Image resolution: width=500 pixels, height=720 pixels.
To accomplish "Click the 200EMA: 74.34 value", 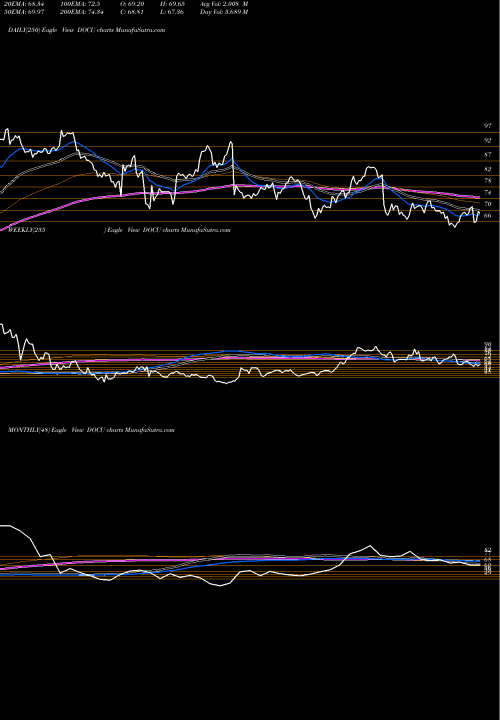I will point(81,12).
